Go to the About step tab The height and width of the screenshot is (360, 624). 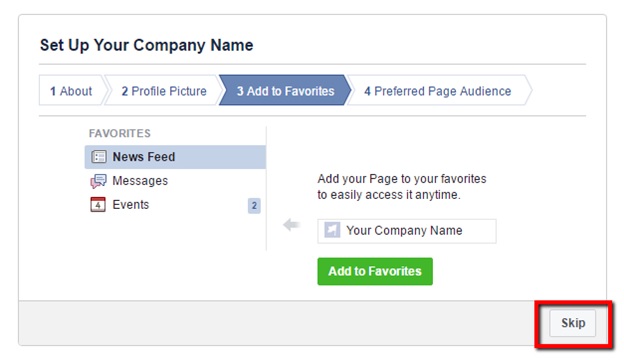[72, 91]
